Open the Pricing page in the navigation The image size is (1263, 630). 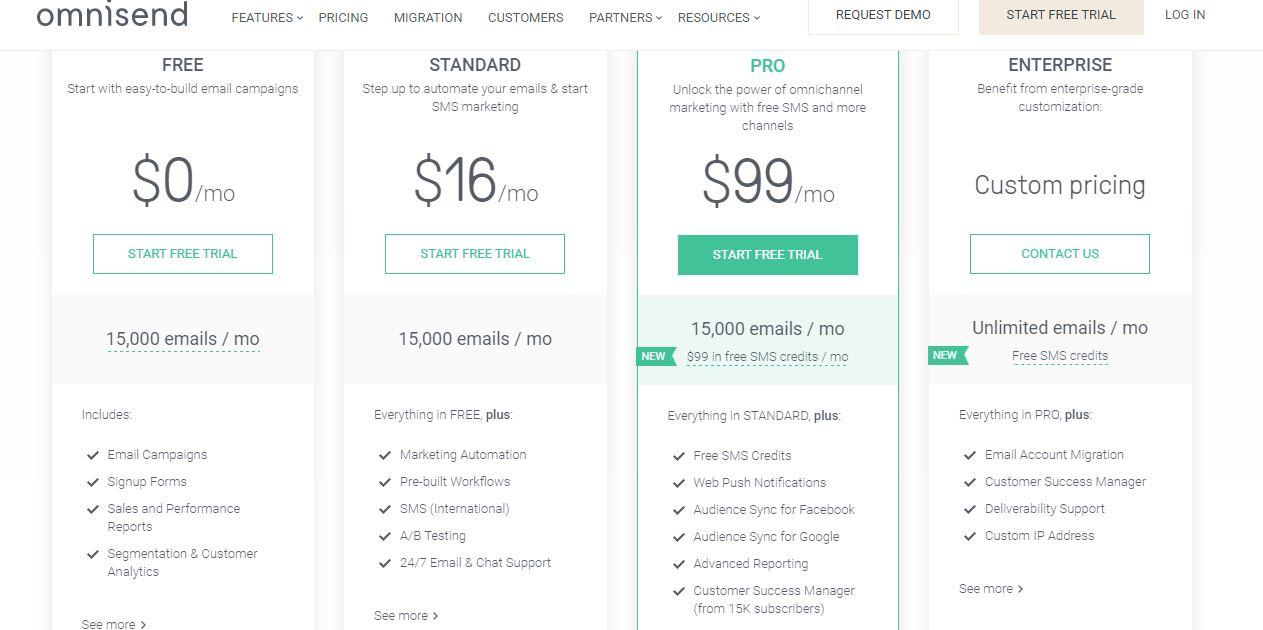tap(343, 17)
